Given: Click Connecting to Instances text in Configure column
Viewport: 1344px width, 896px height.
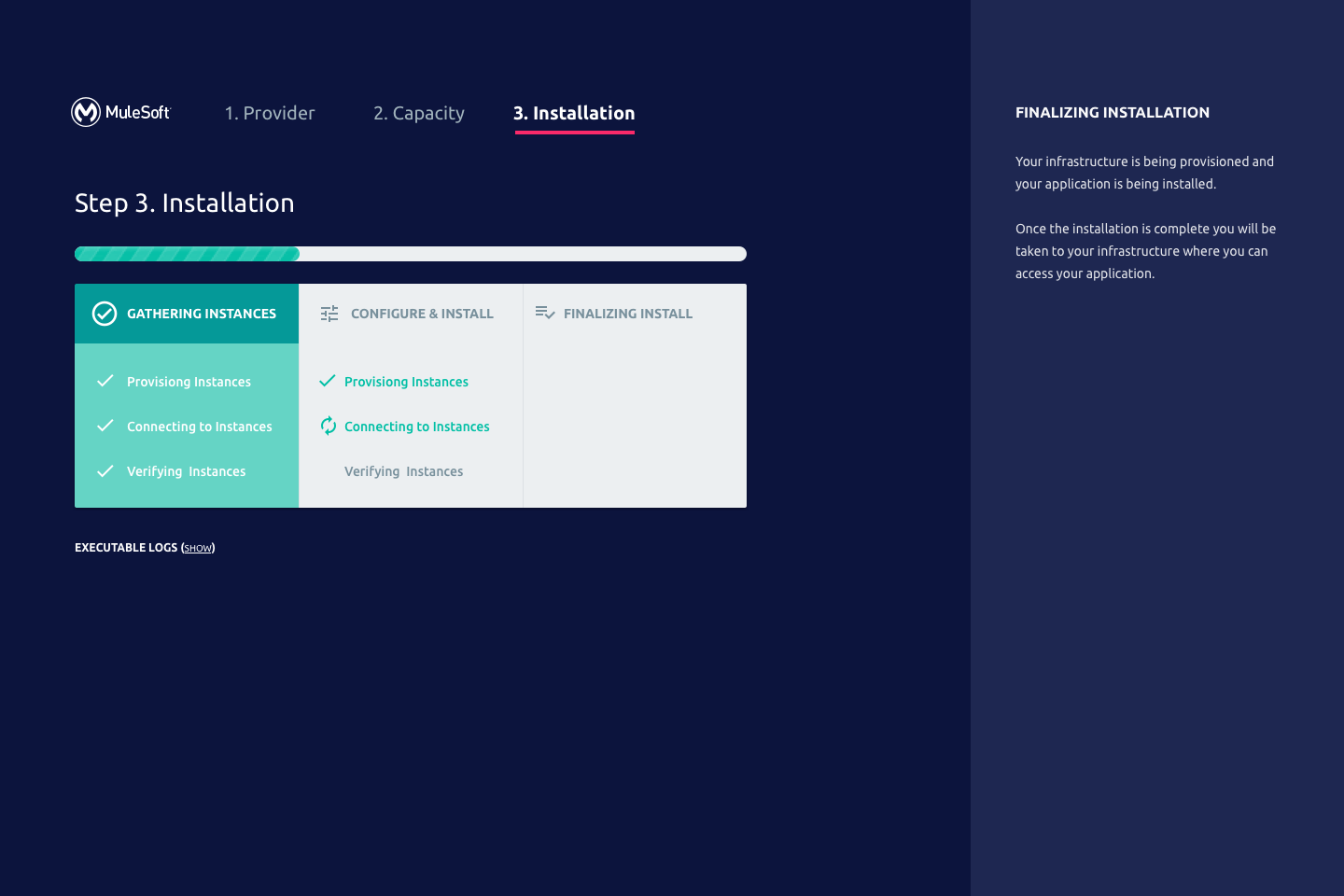Looking at the screenshot, I should [x=417, y=427].
